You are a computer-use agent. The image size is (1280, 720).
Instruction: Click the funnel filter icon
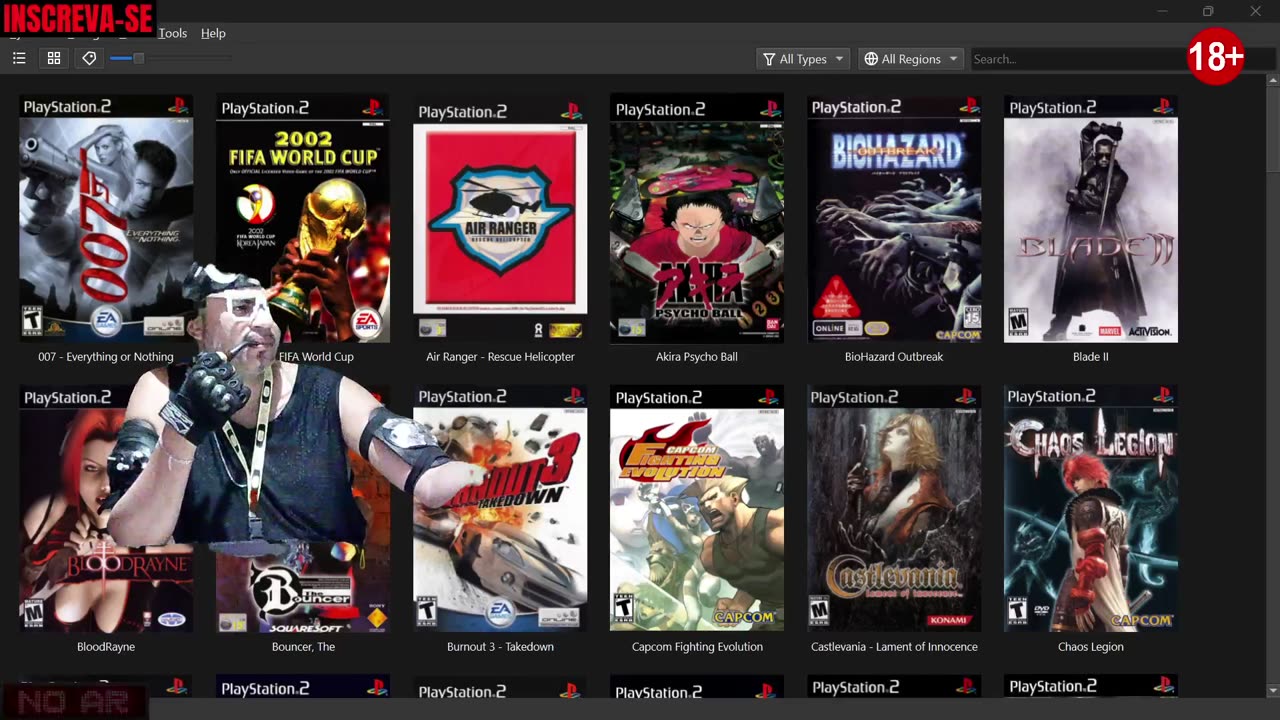[x=769, y=59]
